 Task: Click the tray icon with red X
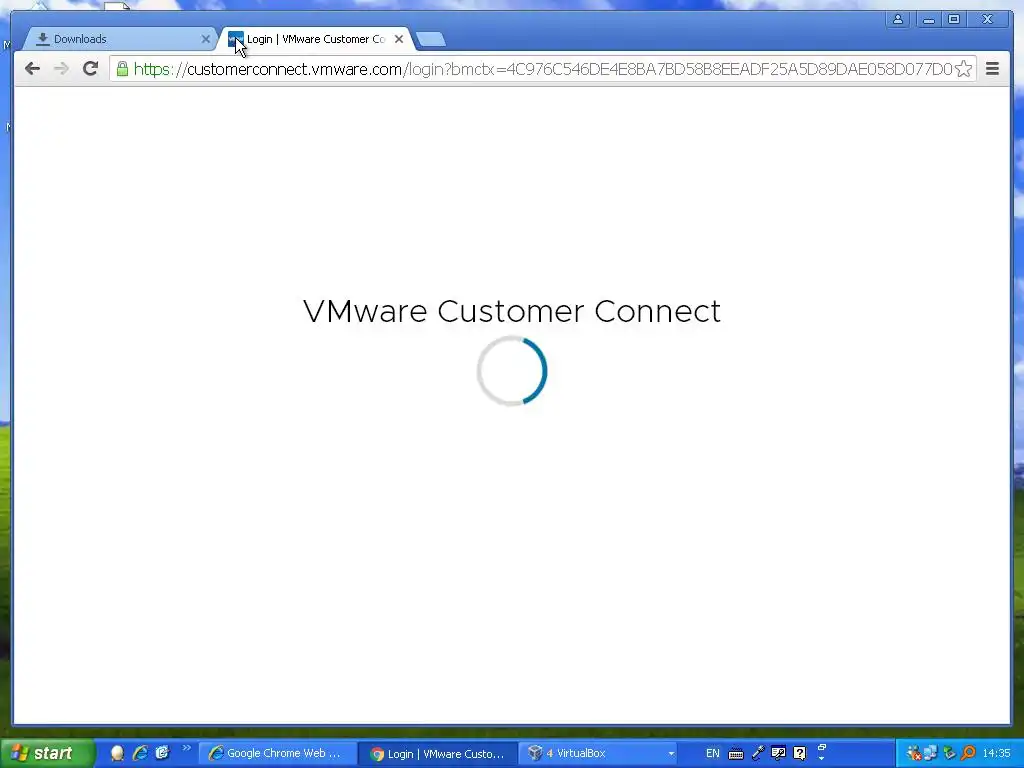click(914, 753)
